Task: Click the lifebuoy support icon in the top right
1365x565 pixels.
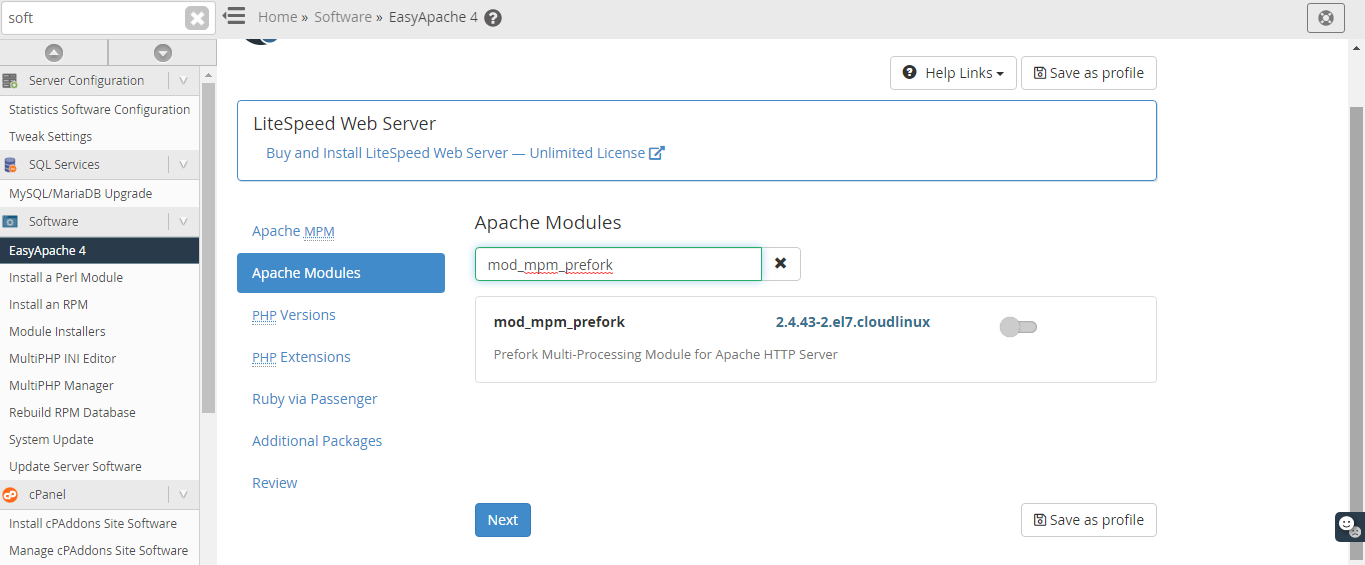Action: click(x=1326, y=18)
